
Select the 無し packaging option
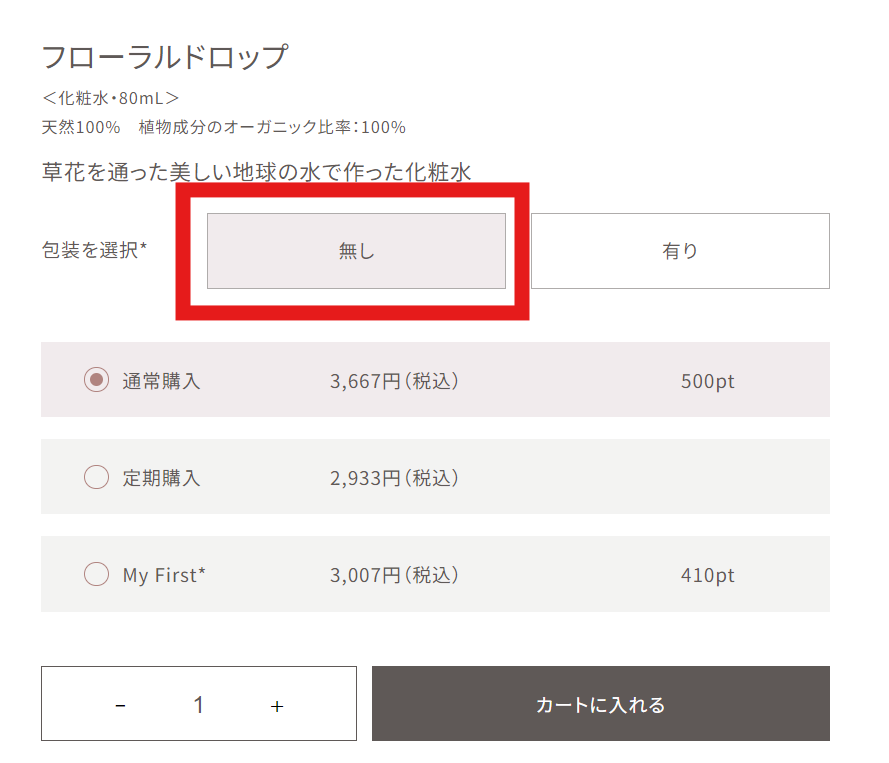pos(356,251)
